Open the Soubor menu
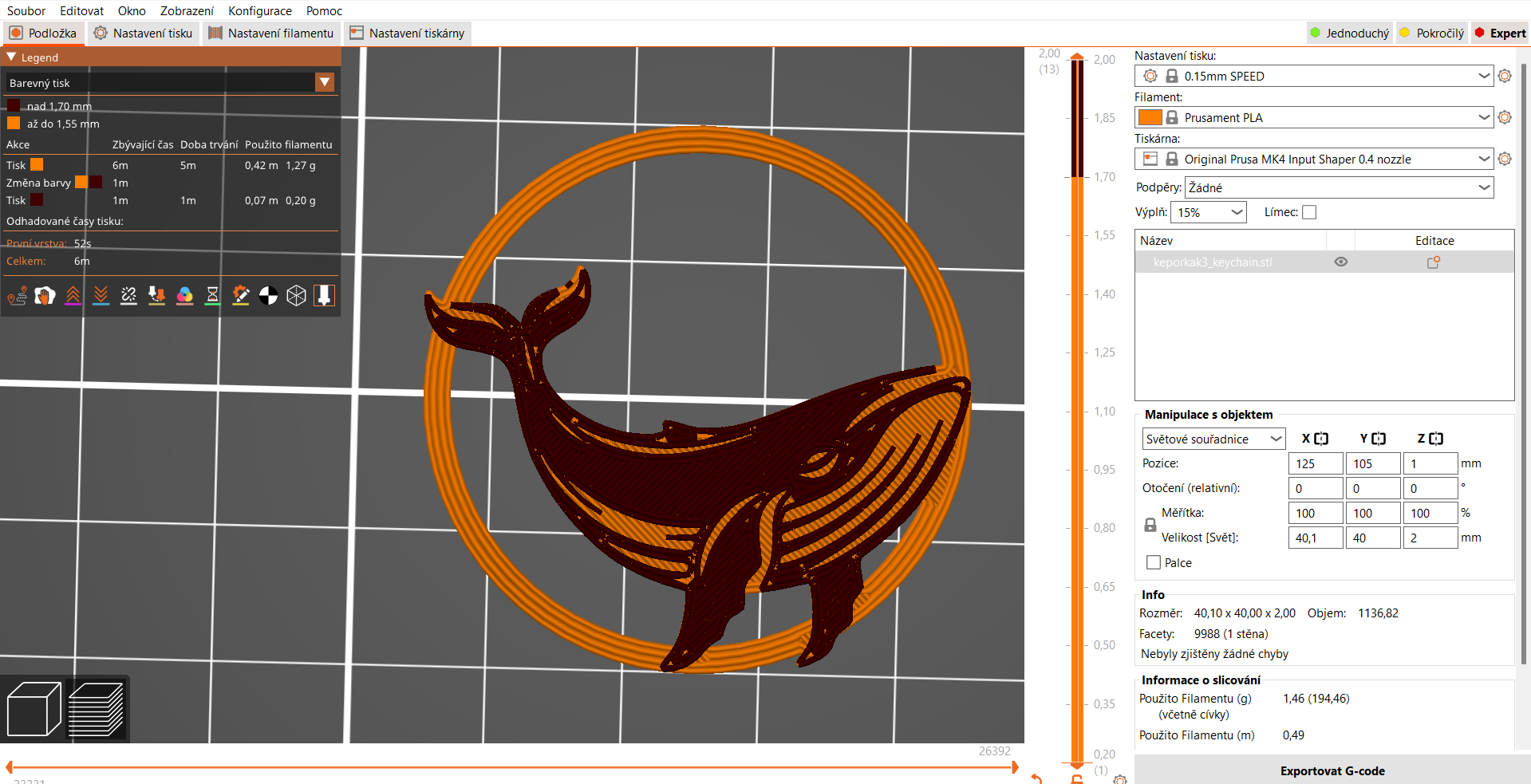 26,10
